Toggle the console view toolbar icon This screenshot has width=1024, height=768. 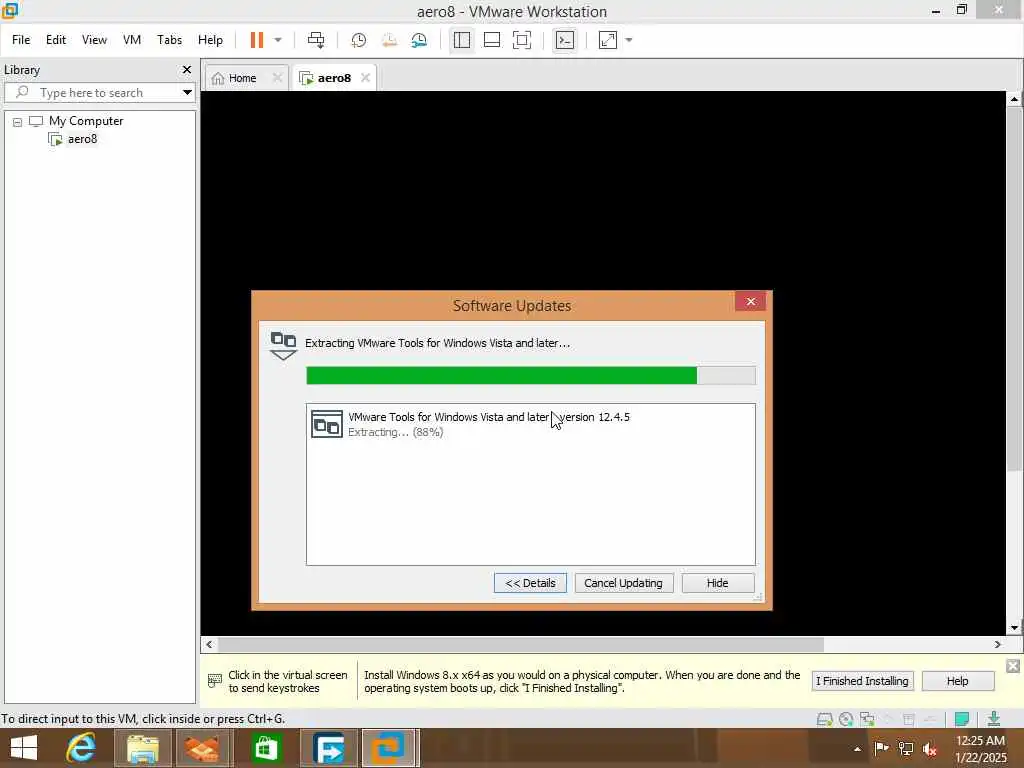[565, 40]
